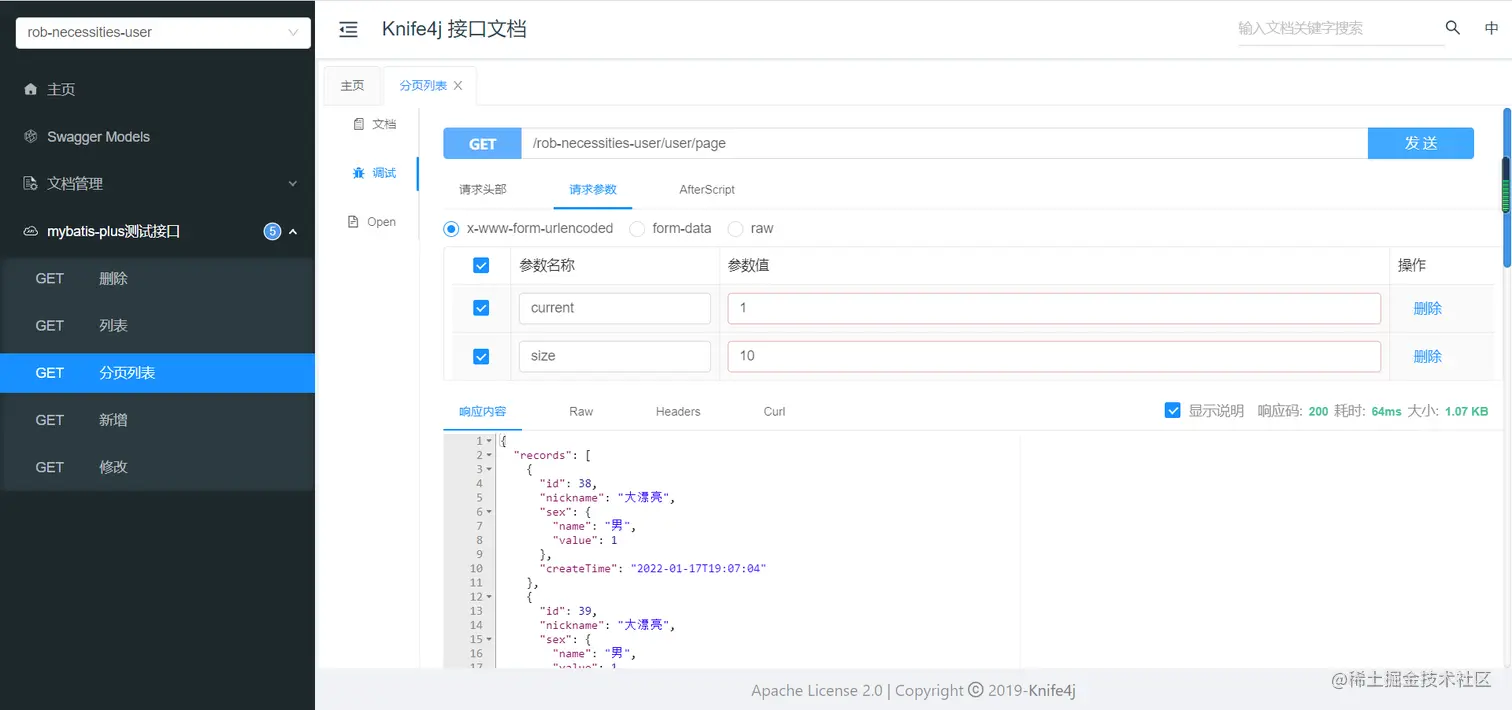Image resolution: width=1512 pixels, height=710 pixels.
Task: Fold the sex object on line 6
Action: point(489,512)
